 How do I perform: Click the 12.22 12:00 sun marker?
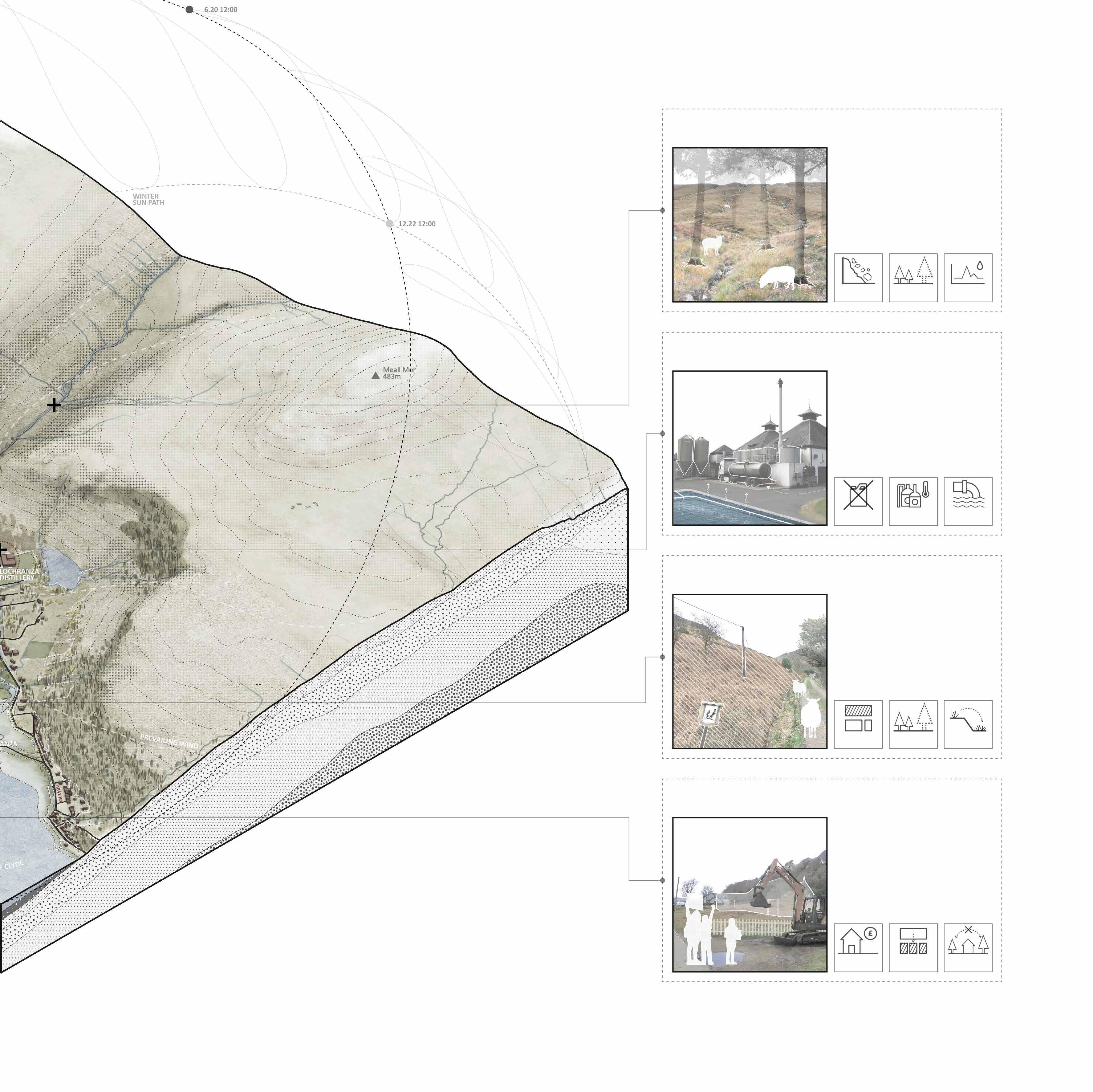(389, 223)
